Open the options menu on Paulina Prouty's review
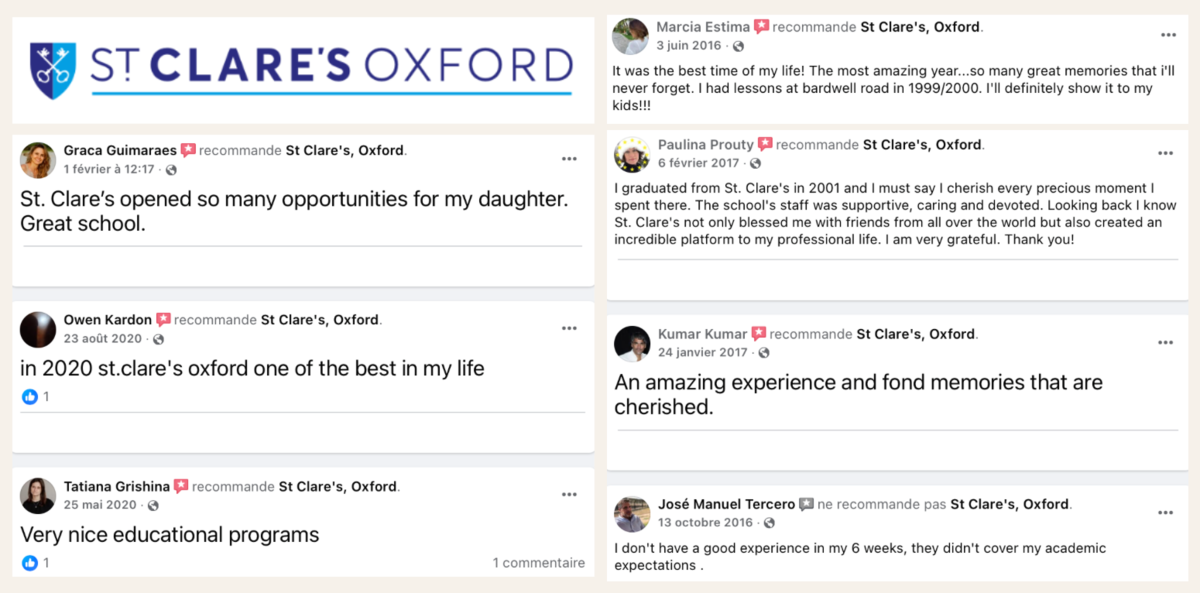This screenshot has width=1200, height=593. coord(1166,153)
